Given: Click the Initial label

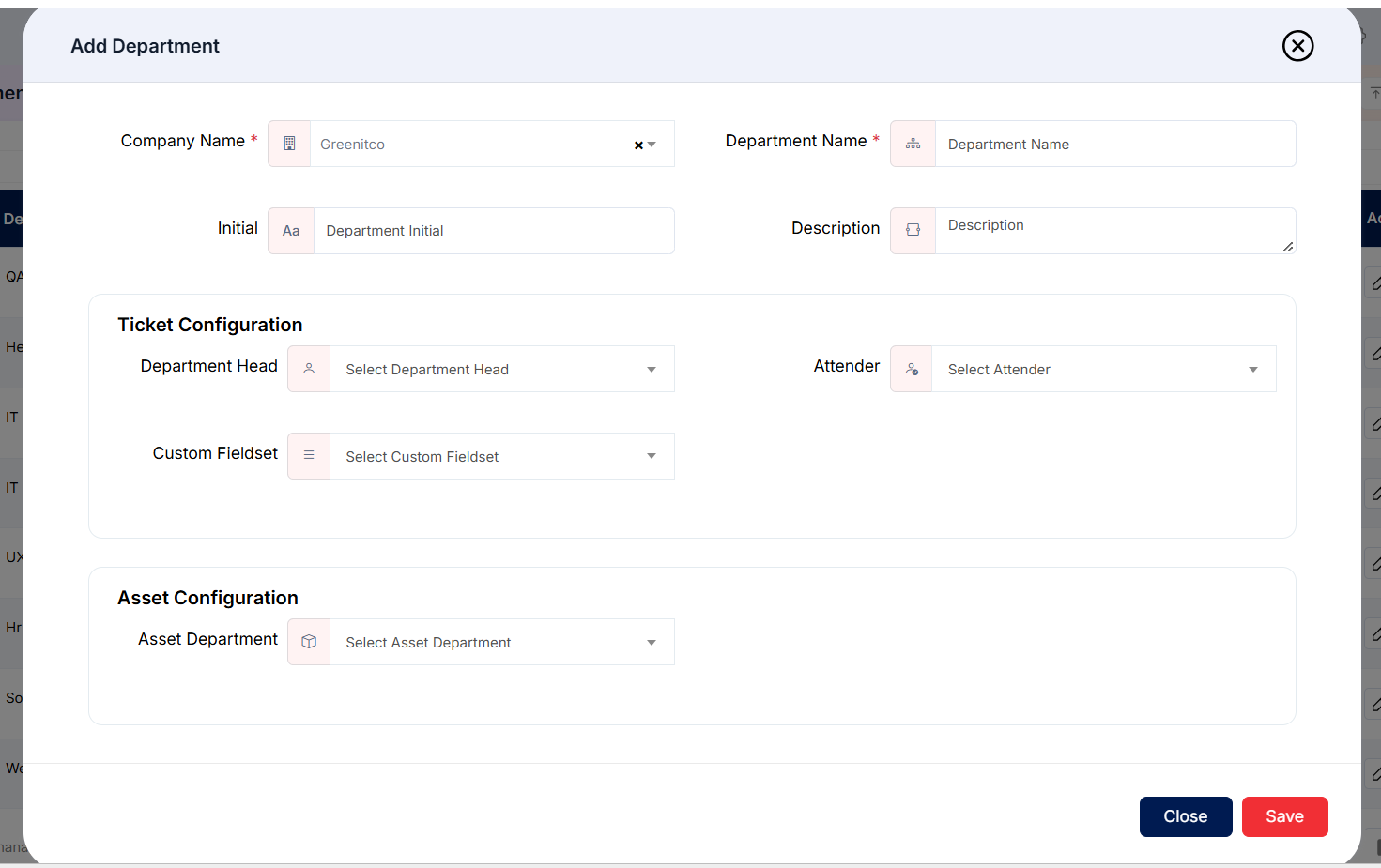Looking at the screenshot, I should [238, 228].
